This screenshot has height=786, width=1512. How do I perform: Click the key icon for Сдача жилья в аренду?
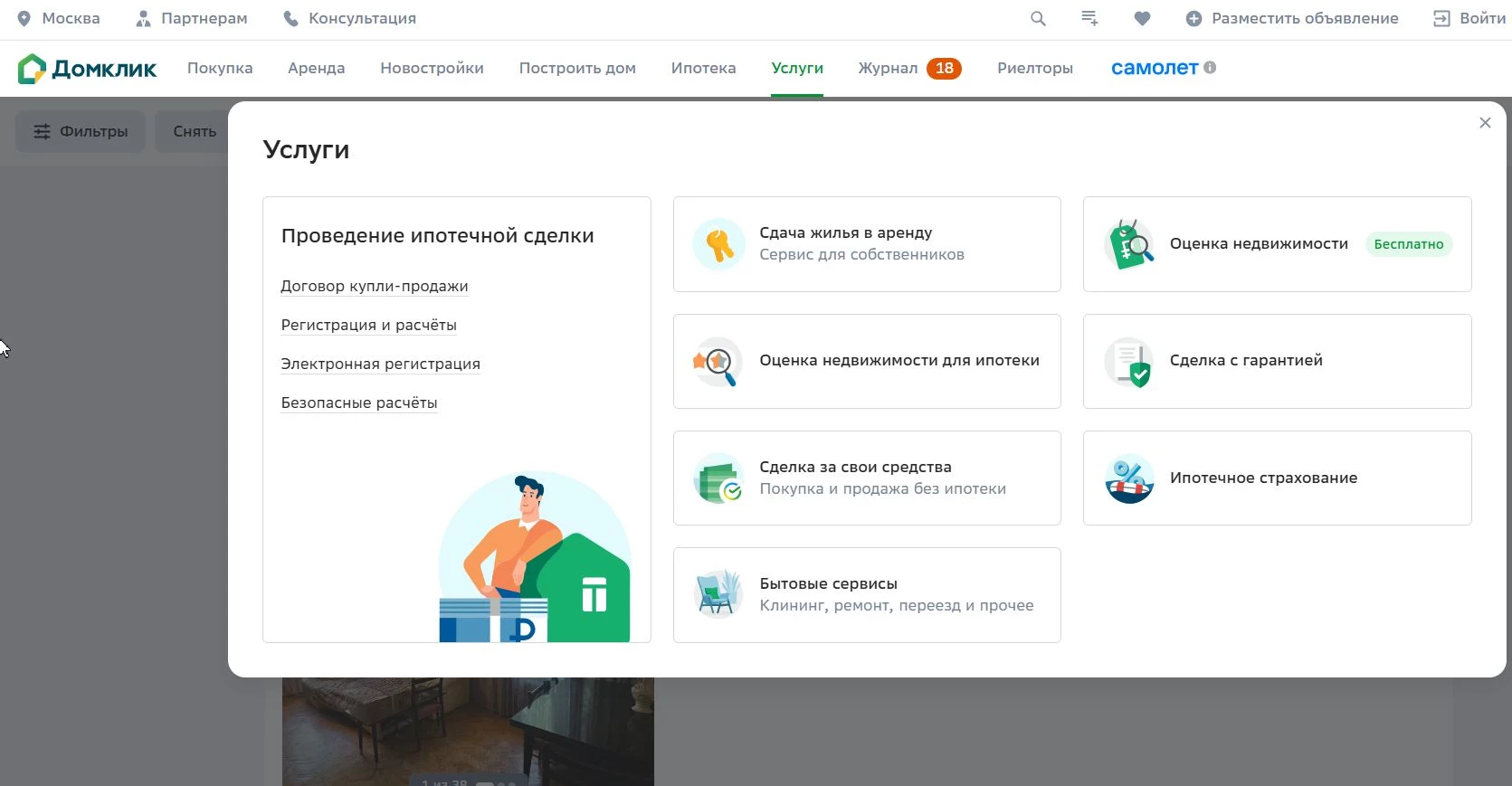tap(718, 244)
